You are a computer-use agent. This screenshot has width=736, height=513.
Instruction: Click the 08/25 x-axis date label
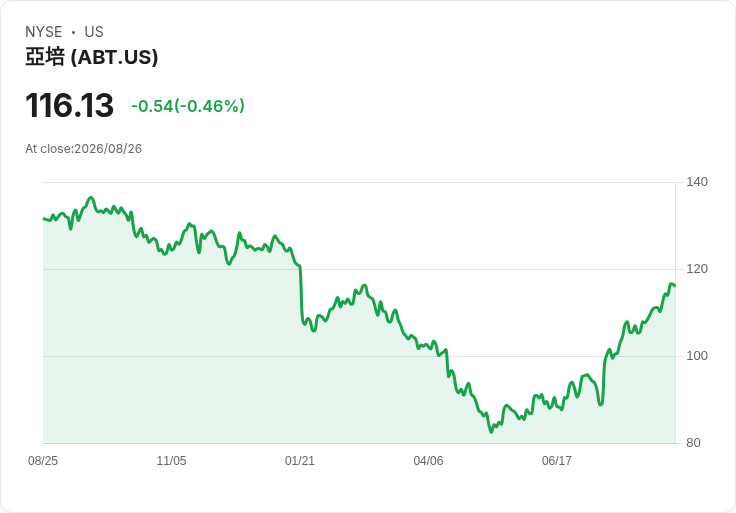click(43, 461)
